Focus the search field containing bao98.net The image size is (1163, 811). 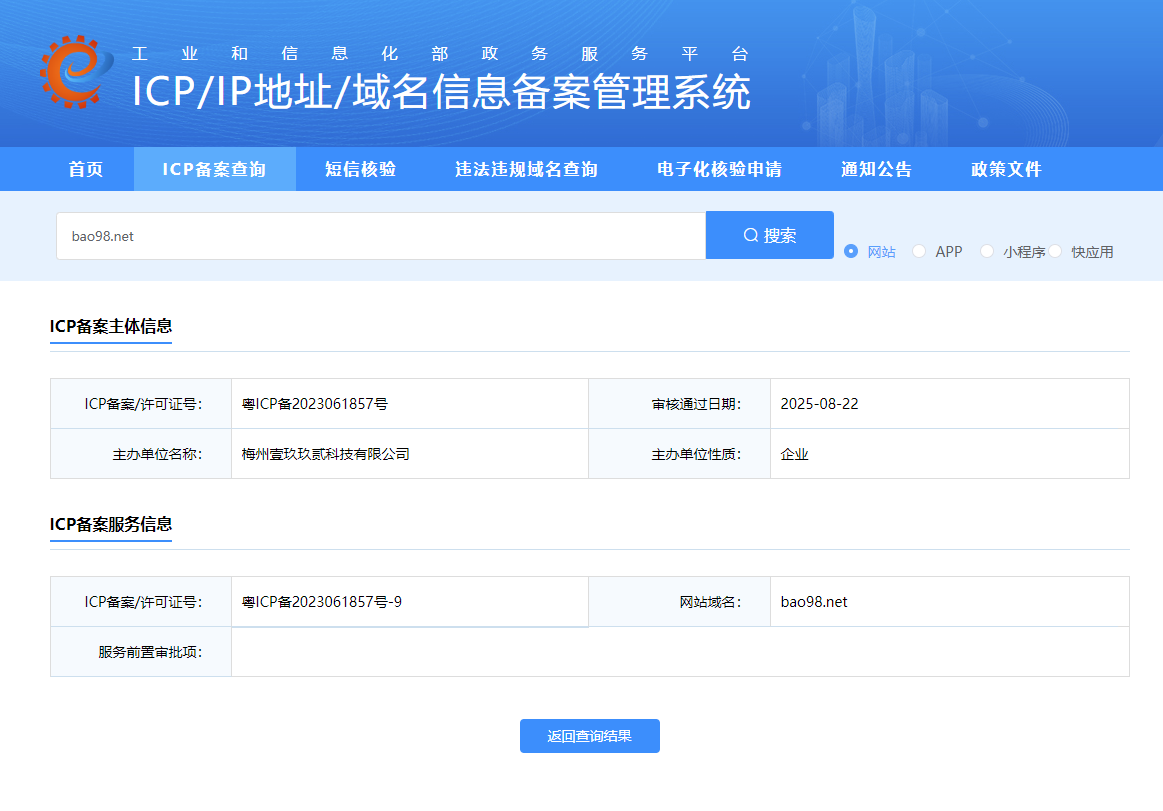[x=380, y=236]
